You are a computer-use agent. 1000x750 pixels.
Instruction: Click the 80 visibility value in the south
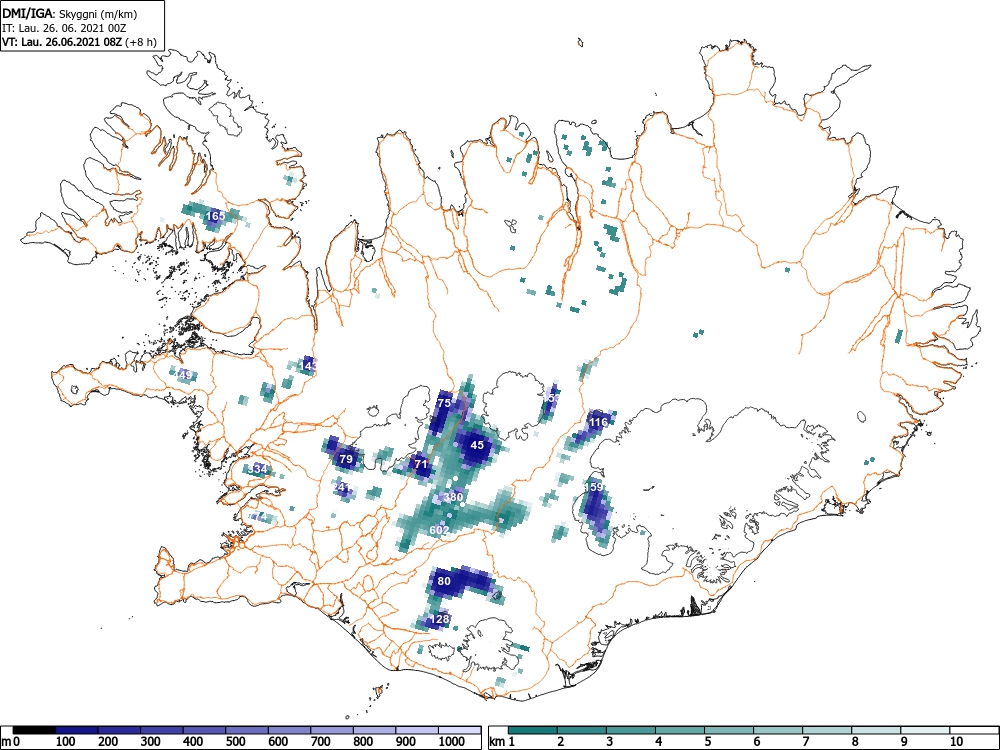coord(444,581)
